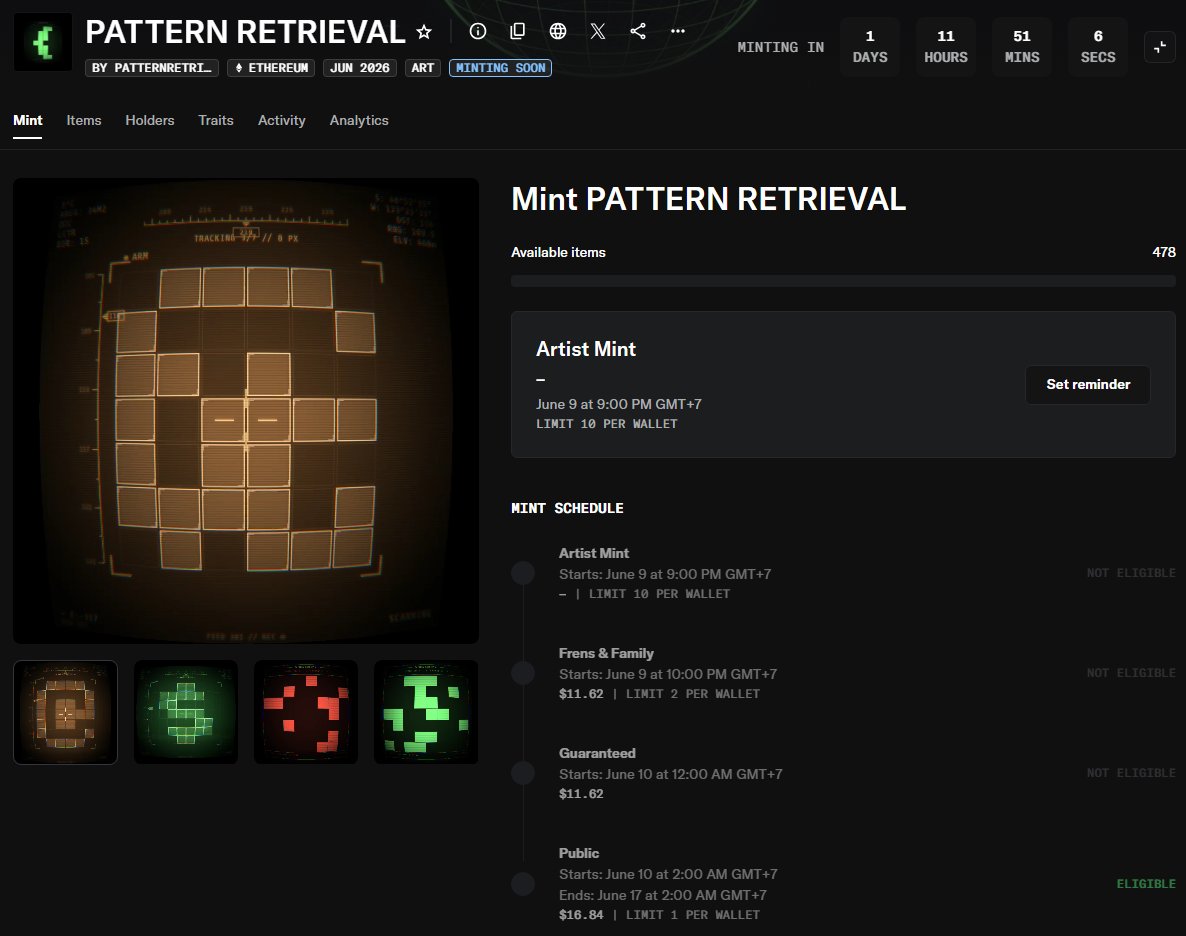This screenshot has width=1186, height=936.
Task: Click the MINTING SOON badge
Action: [x=500, y=68]
